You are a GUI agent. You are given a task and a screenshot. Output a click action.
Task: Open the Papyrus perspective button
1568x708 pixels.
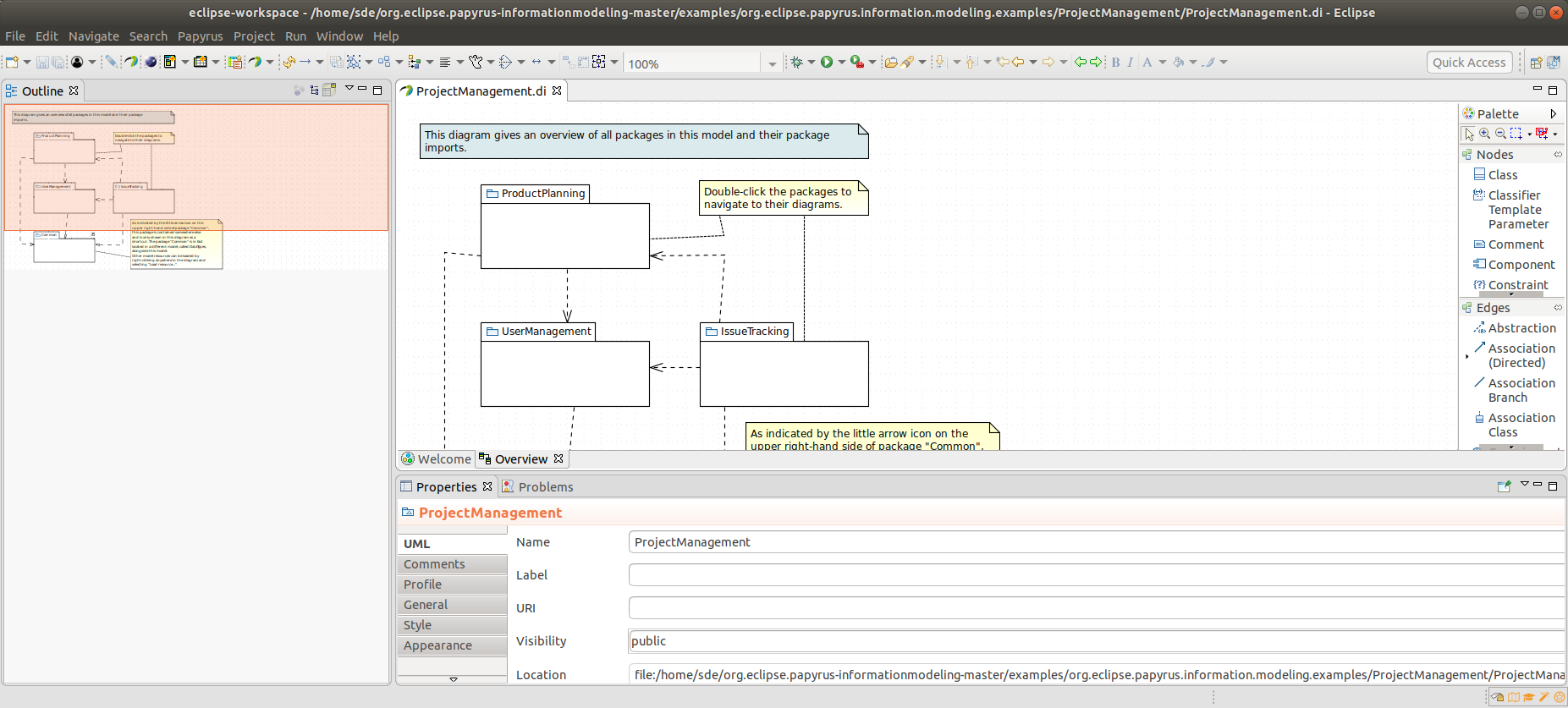click(1554, 62)
